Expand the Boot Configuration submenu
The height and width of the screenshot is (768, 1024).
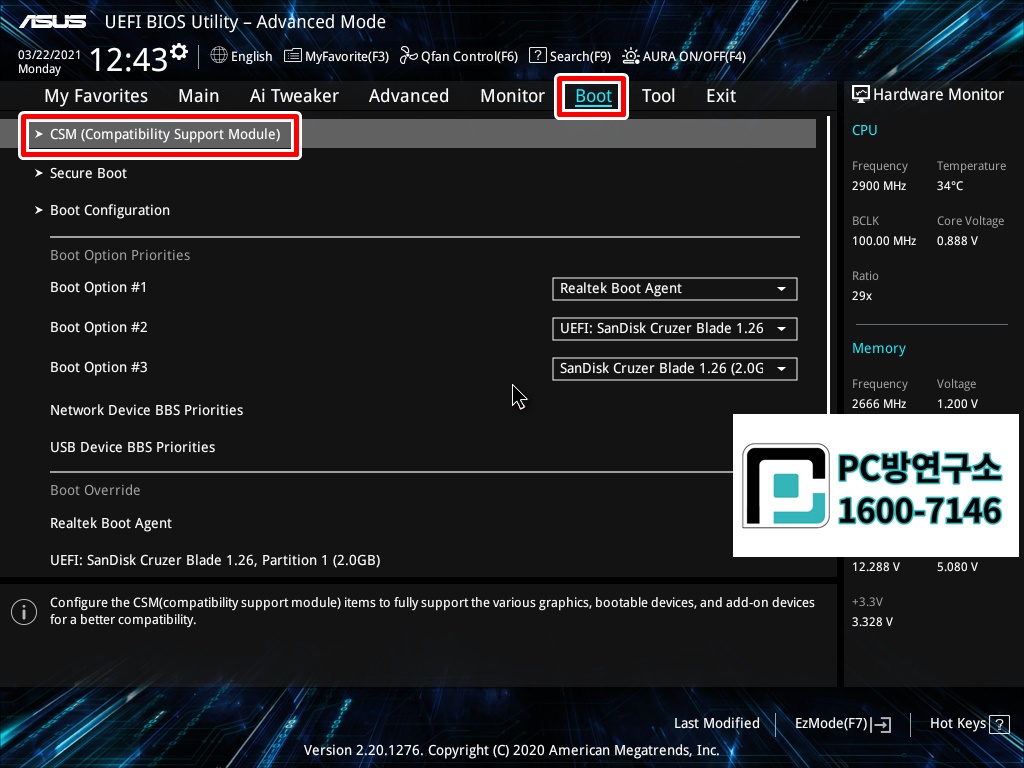point(110,210)
